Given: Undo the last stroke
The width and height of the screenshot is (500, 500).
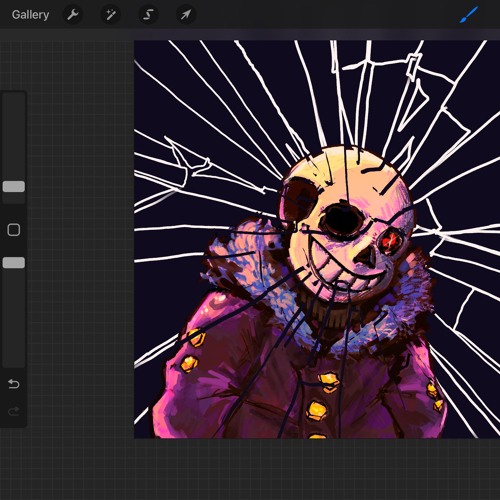Looking at the screenshot, I should 14,384.
